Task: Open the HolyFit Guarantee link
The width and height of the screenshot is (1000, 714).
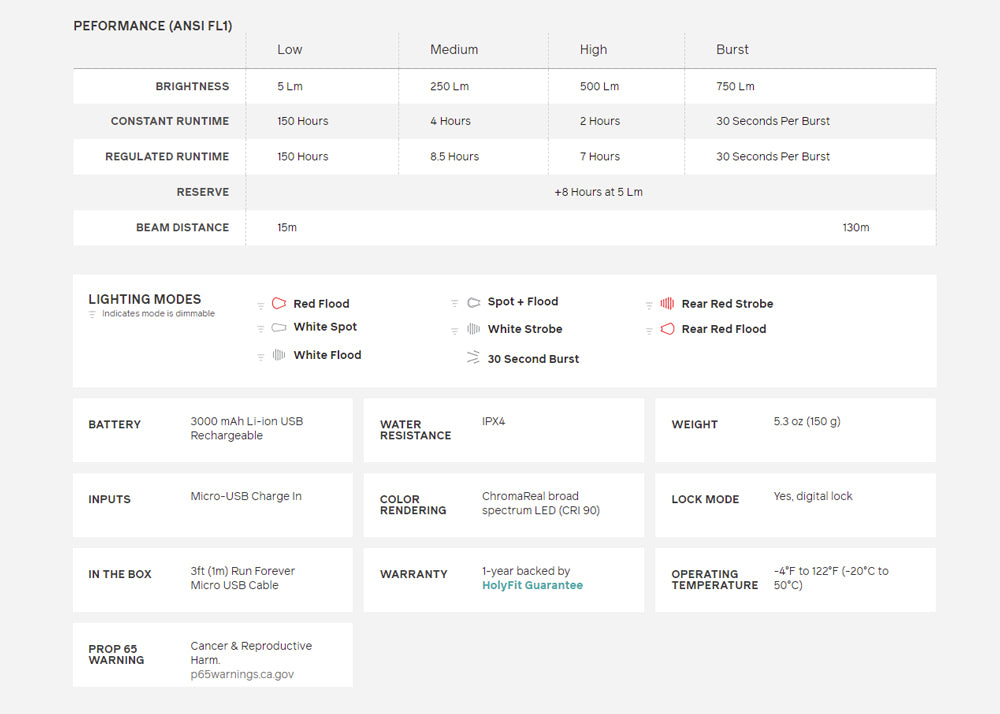Action: coord(532,585)
